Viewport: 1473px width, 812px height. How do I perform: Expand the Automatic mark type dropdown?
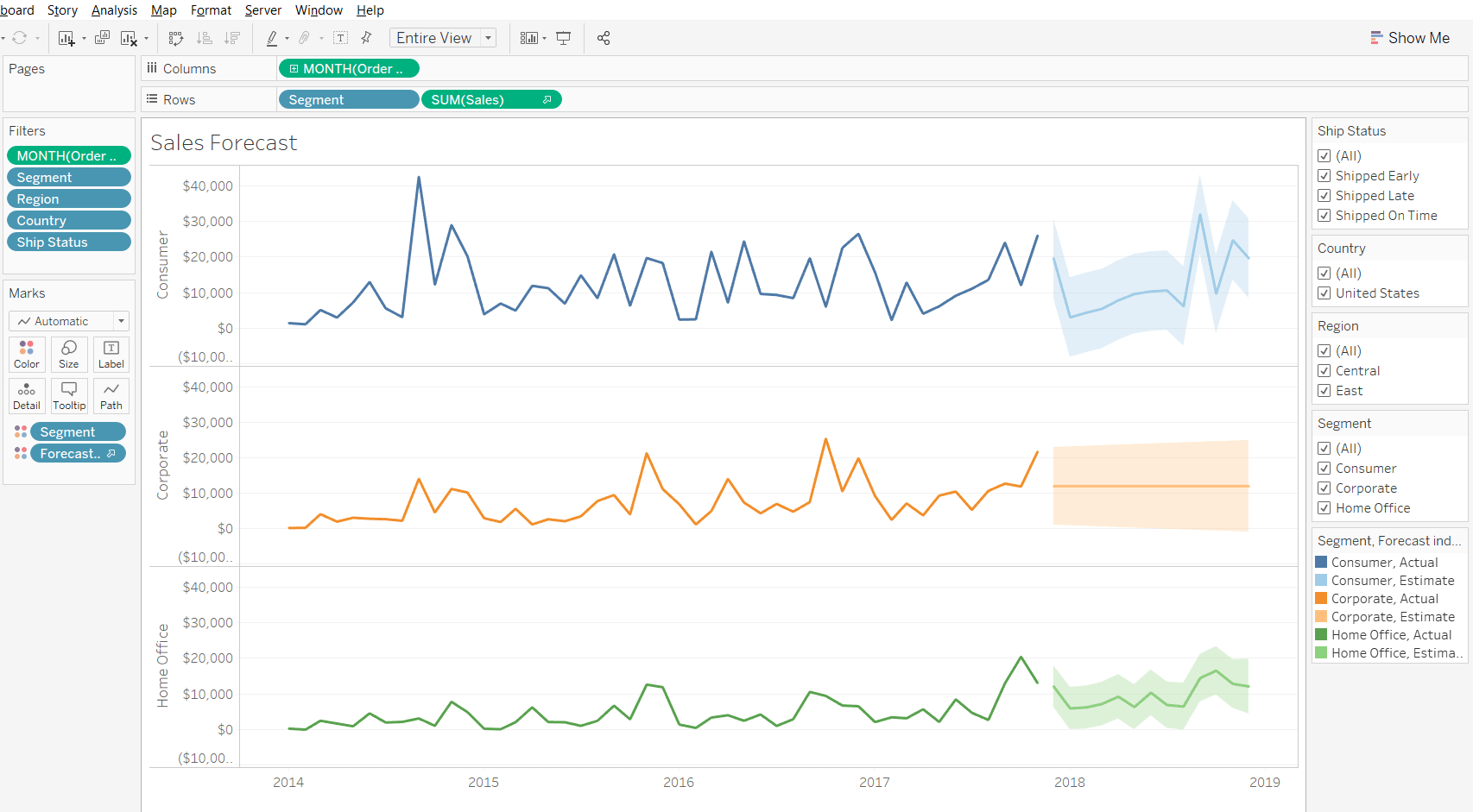pos(121,321)
